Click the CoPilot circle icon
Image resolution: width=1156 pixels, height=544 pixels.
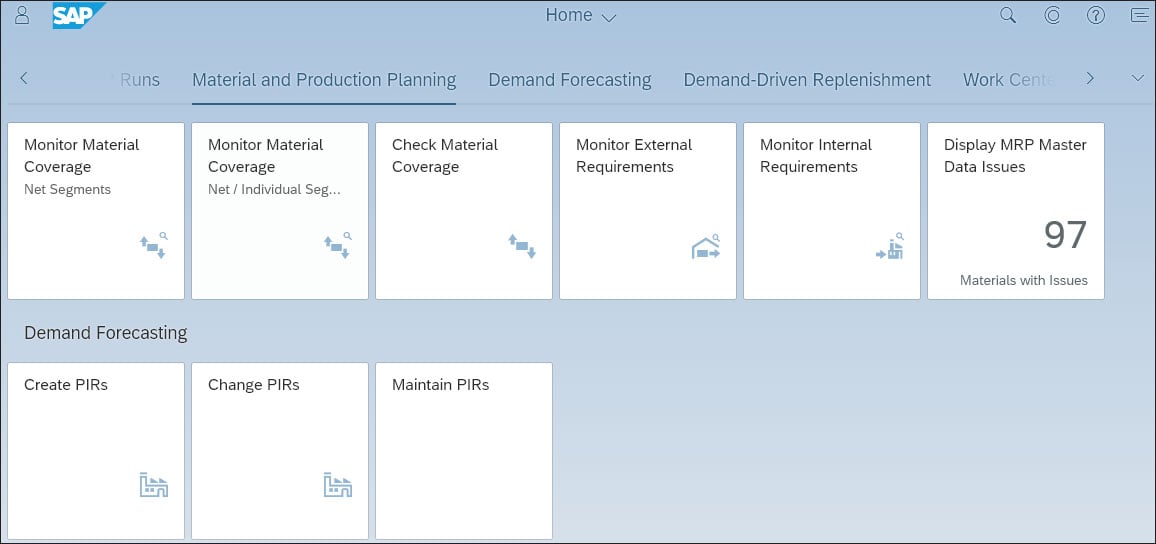pos(1052,15)
